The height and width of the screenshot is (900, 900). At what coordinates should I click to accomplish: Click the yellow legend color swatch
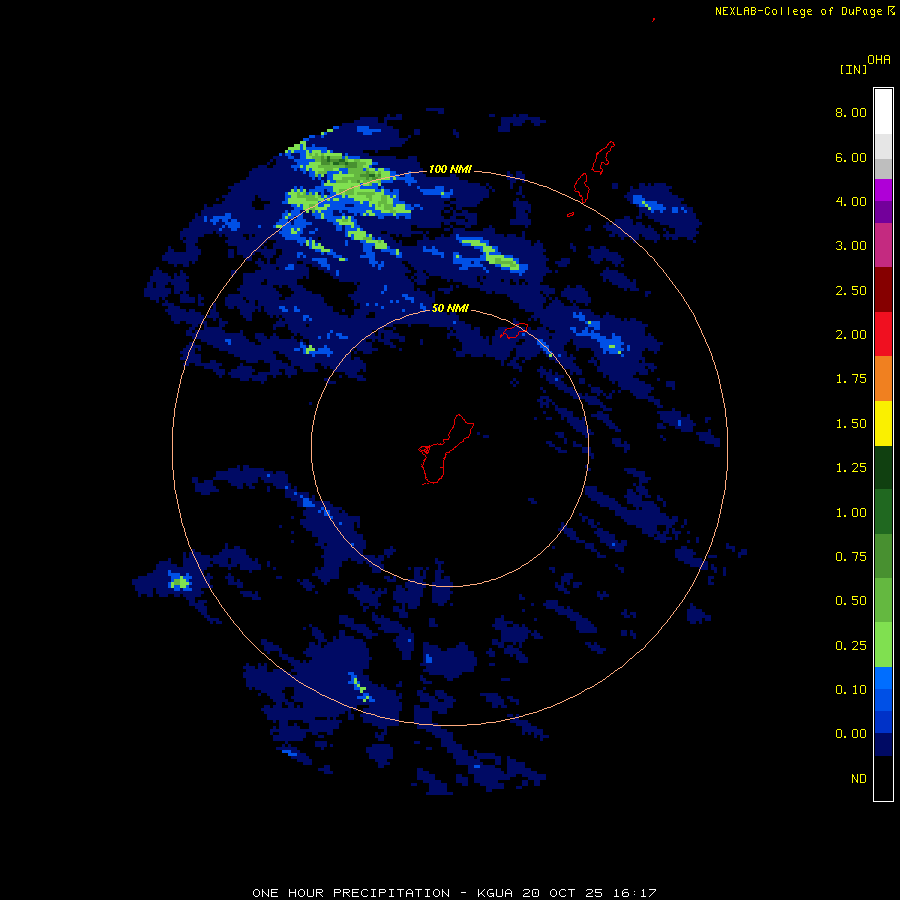[883, 423]
